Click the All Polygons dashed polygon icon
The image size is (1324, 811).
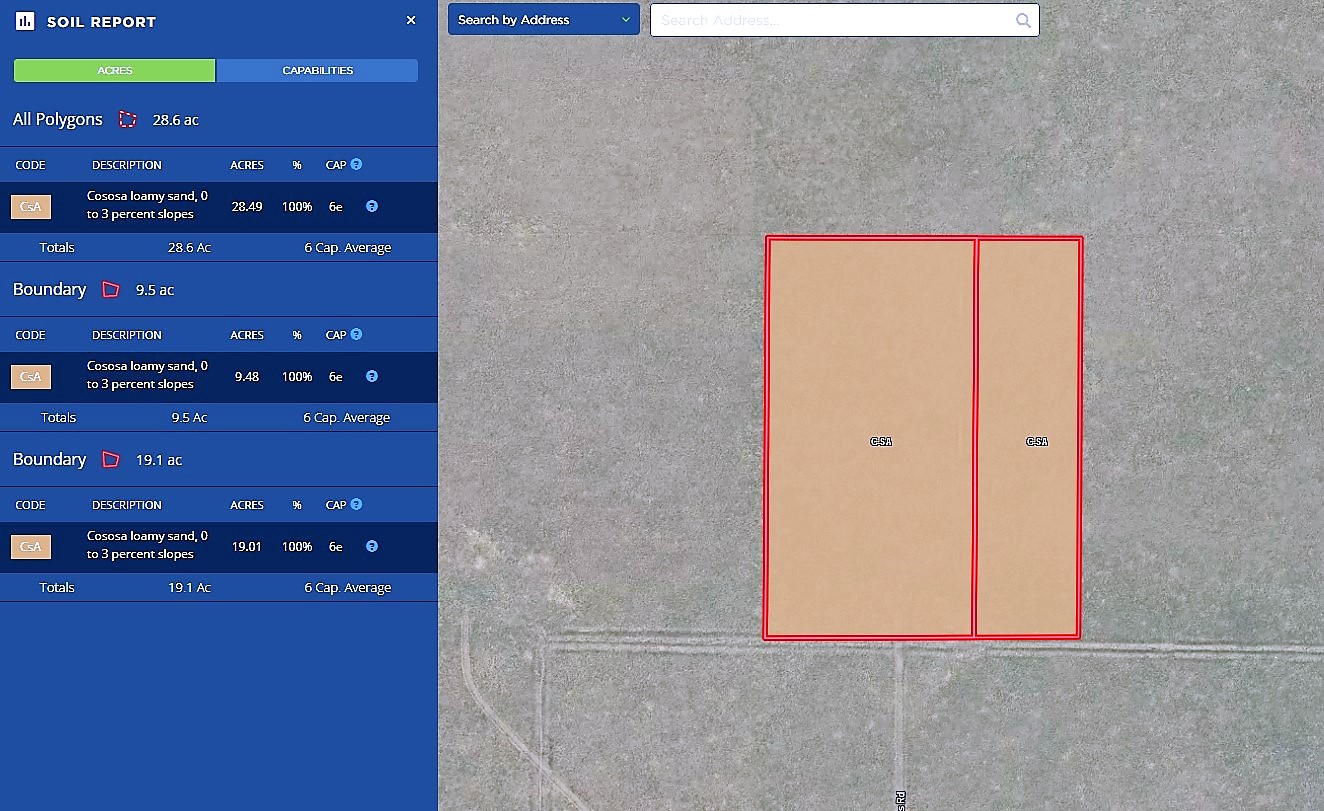point(127,119)
